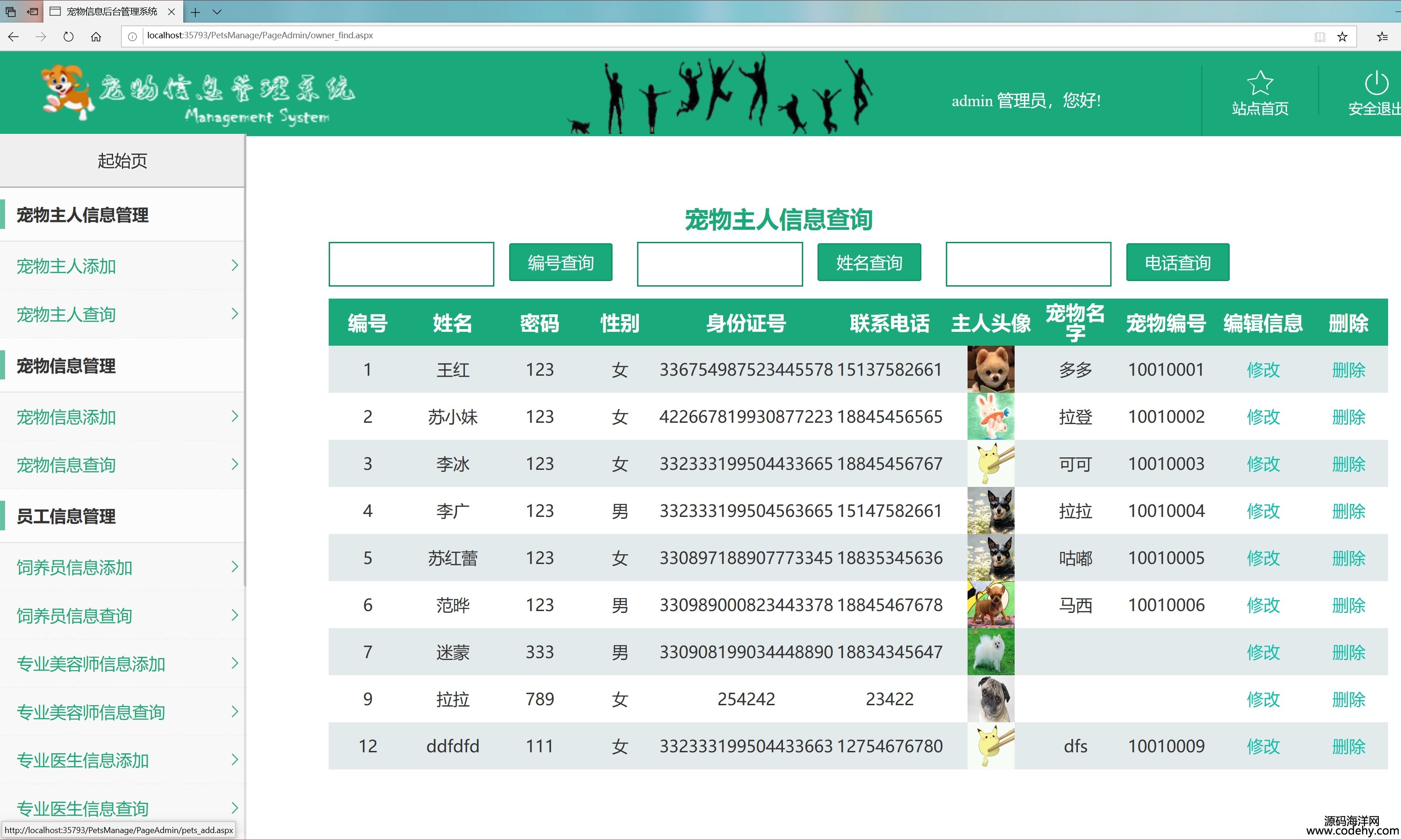Image resolution: width=1401 pixels, height=840 pixels.
Task: Click pet name 咕嘟 cell
Action: tap(1076, 558)
